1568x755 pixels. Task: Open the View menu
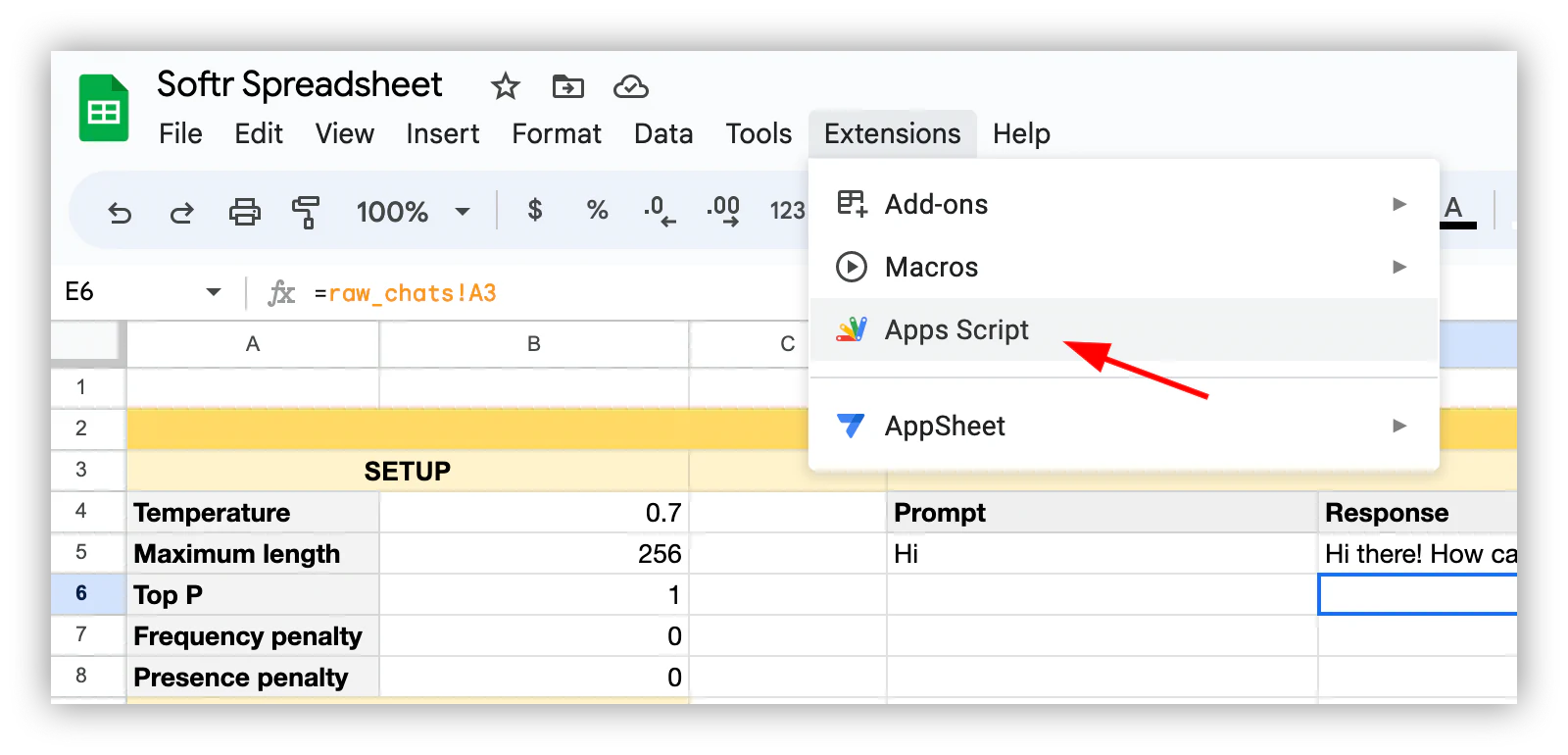pyautogui.click(x=344, y=133)
